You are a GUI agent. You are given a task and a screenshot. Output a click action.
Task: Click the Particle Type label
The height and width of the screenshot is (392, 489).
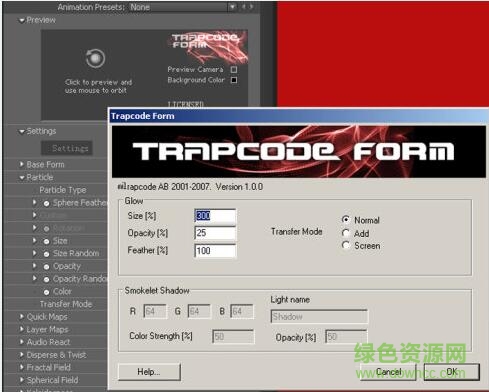tap(63, 190)
